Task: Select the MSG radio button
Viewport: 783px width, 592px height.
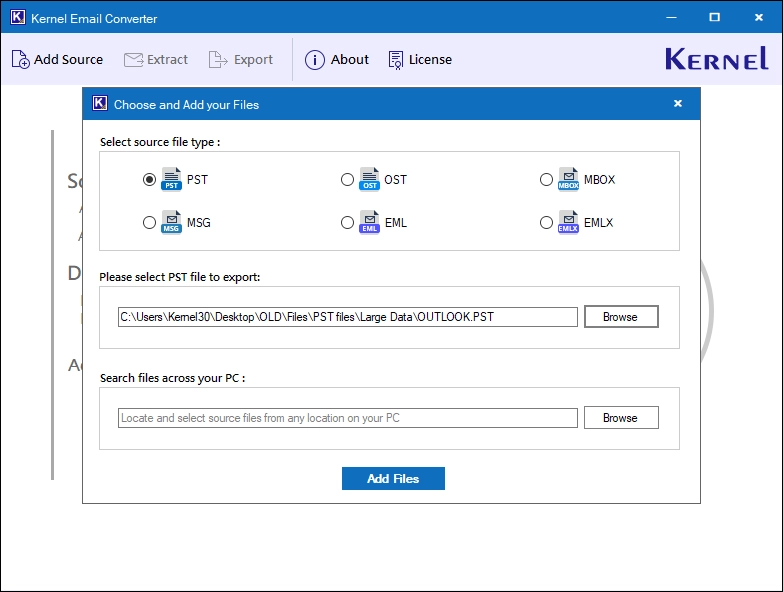Action: (x=149, y=223)
